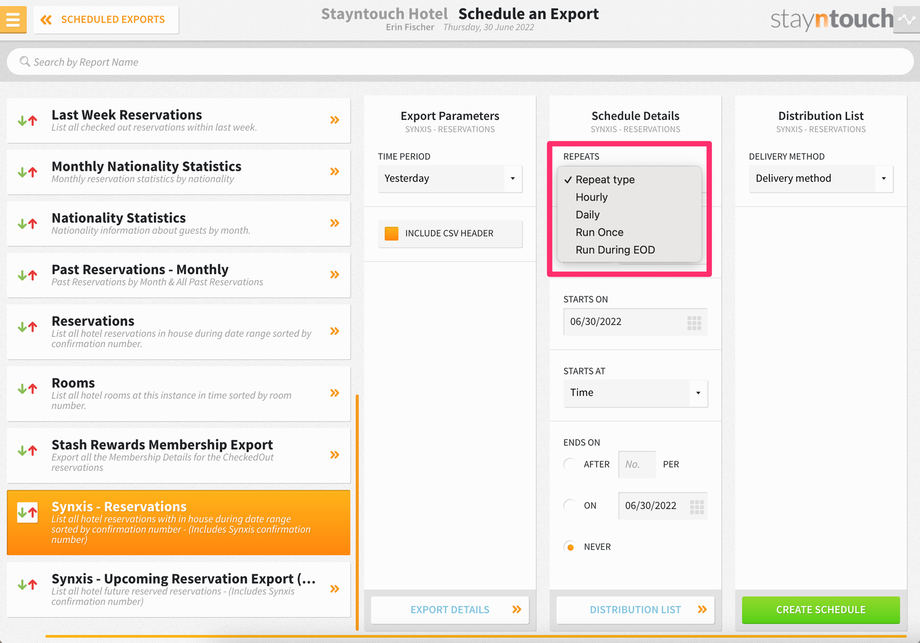
Task: Choose Run During EOD option
Action: (x=629, y=250)
